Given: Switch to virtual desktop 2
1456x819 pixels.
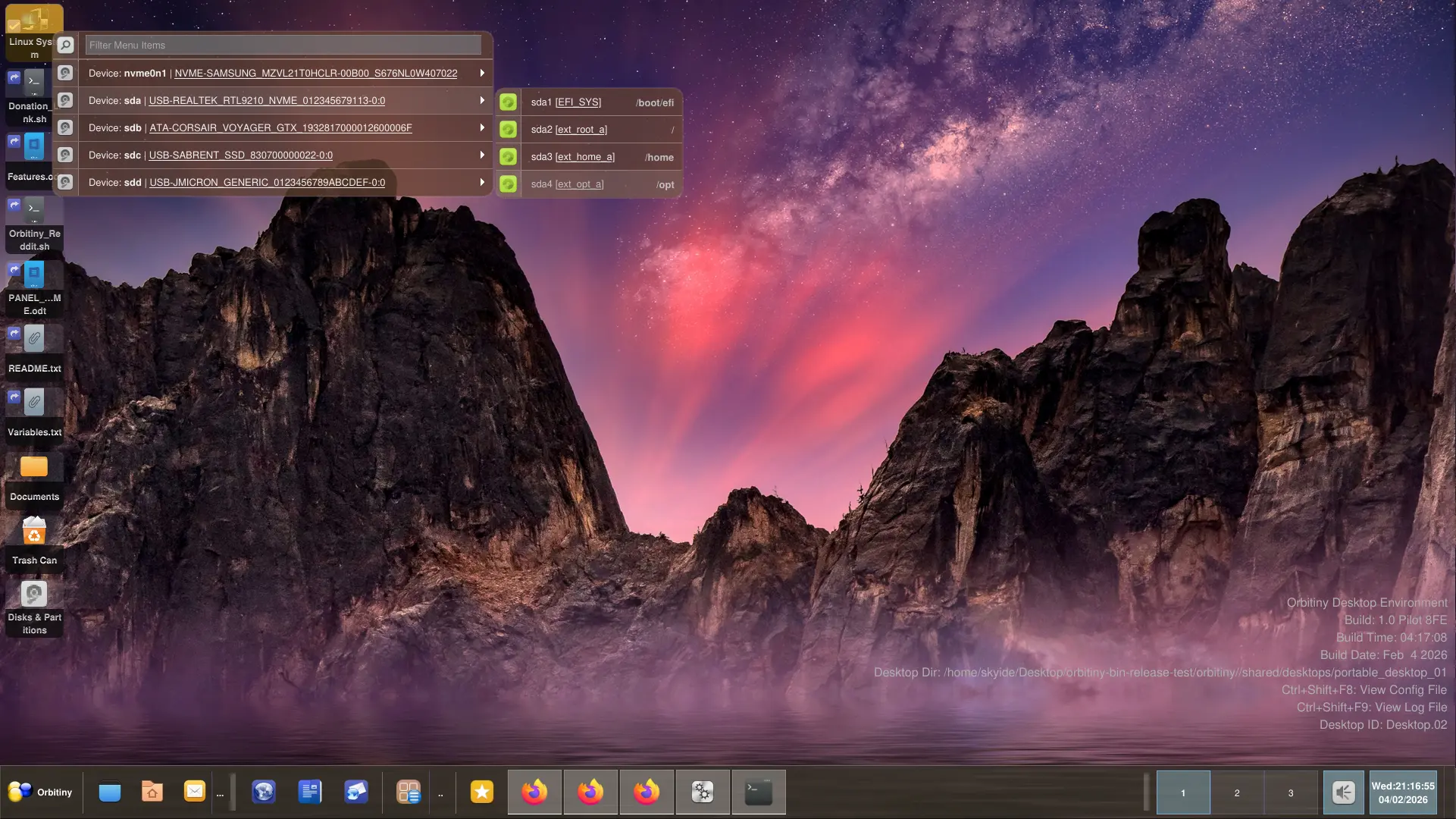Looking at the screenshot, I should (1236, 792).
